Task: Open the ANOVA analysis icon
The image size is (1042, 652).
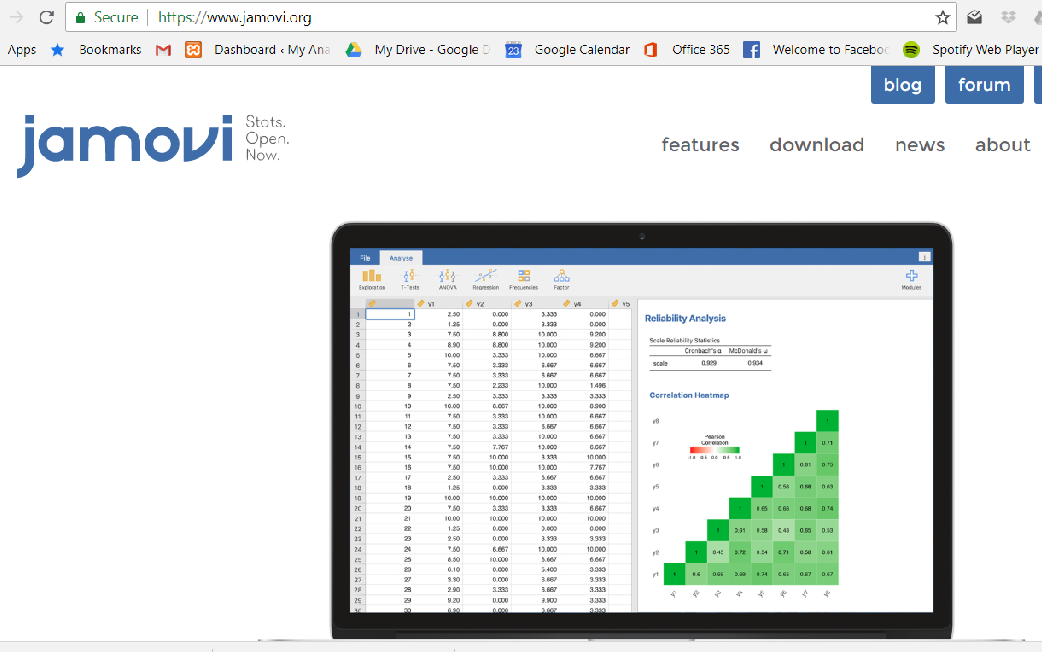Action: pyautogui.click(x=447, y=279)
